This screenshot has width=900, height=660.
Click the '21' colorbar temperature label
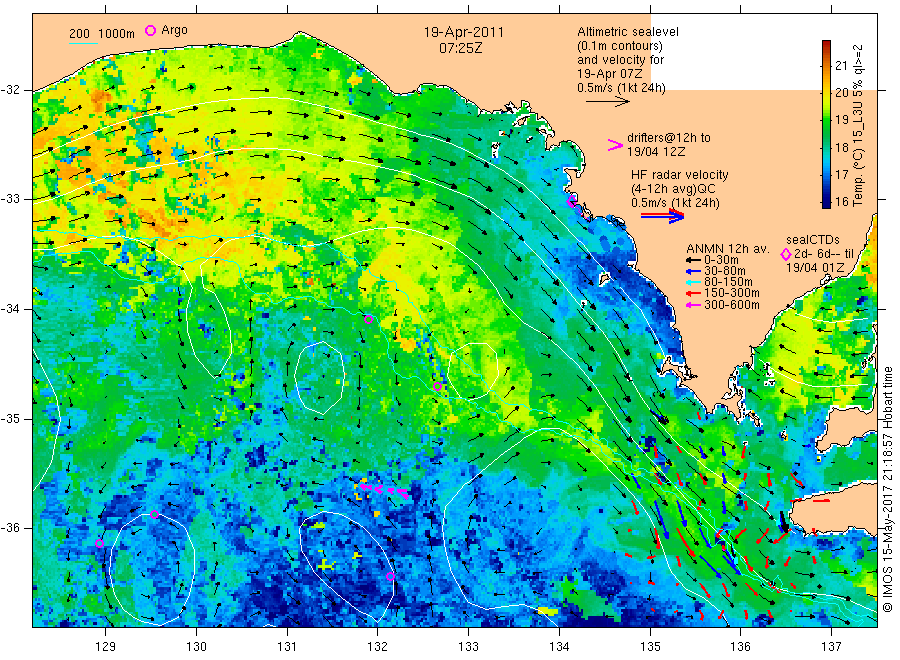click(x=841, y=65)
